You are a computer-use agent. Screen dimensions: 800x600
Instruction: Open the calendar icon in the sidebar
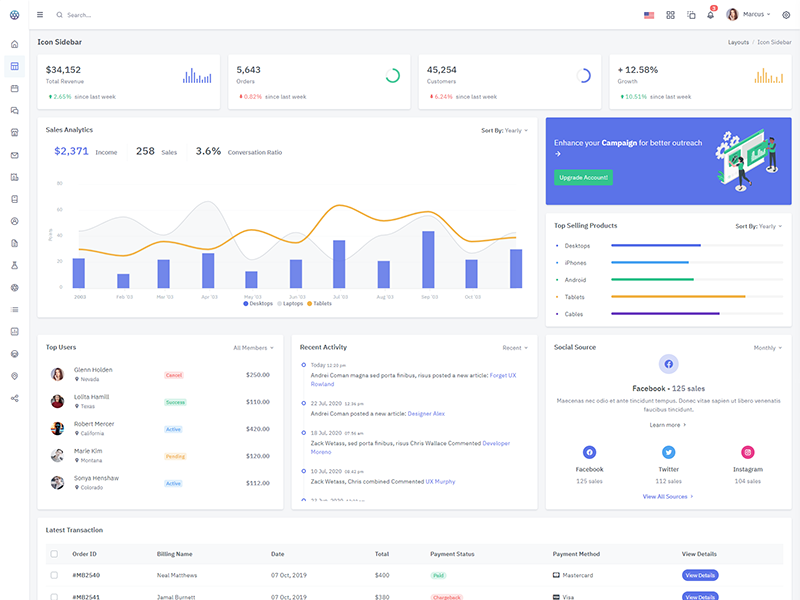[x=14, y=88]
